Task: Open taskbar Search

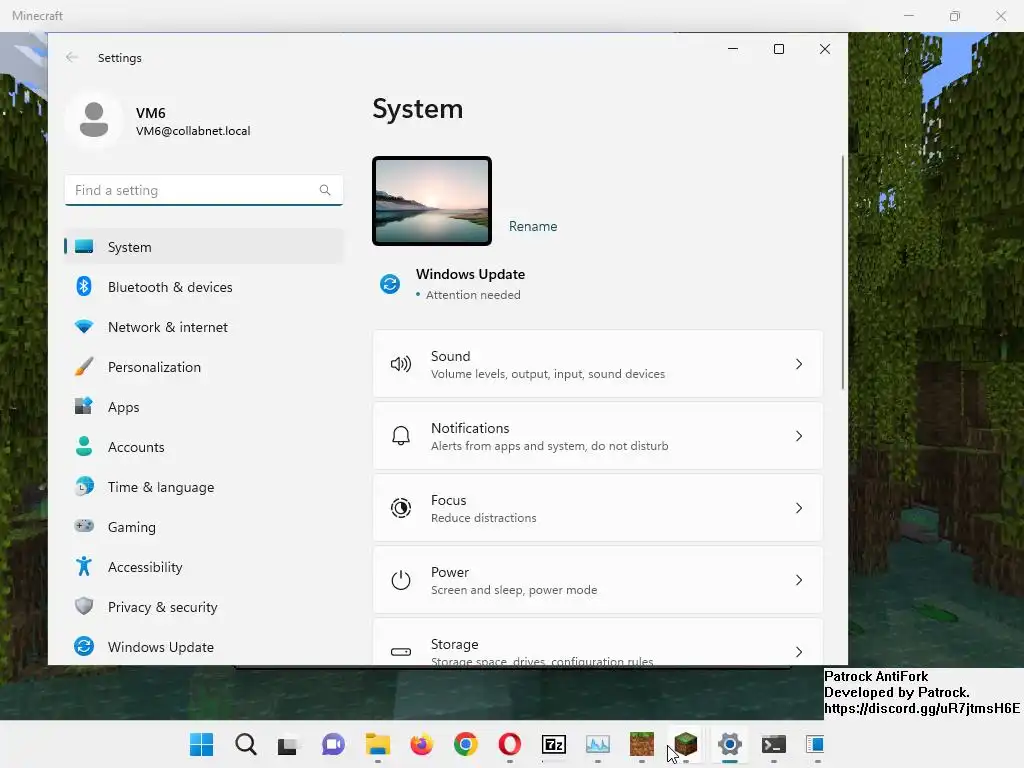Action: pos(246,744)
